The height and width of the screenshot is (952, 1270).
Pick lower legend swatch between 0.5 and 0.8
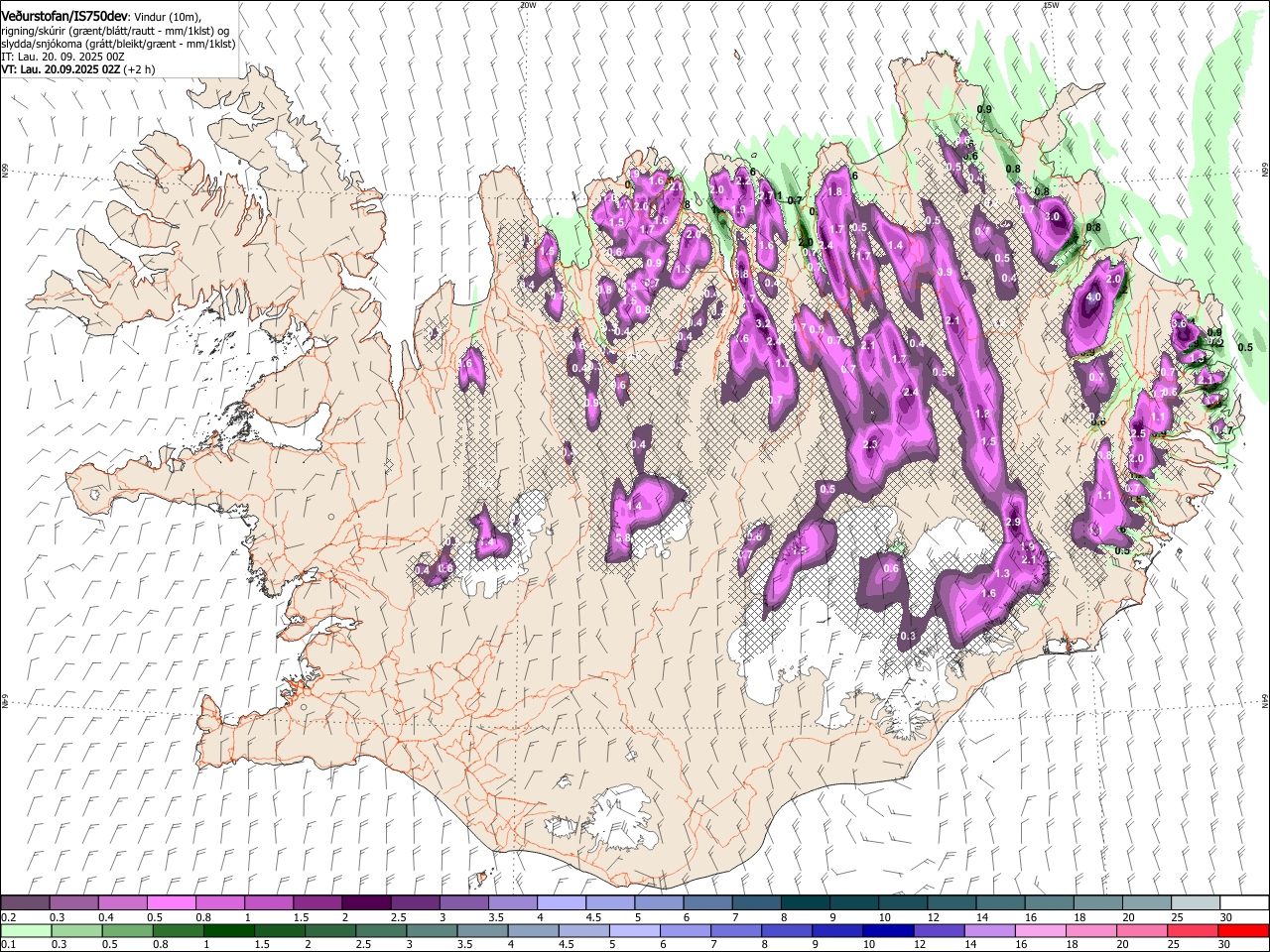coord(128,930)
